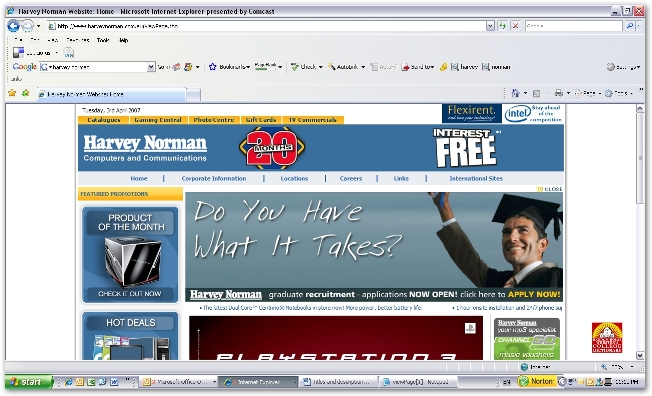The width and height of the screenshot is (652, 396).
Task: Click the Print icon in command bar
Action: pyautogui.click(x=558, y=93)
